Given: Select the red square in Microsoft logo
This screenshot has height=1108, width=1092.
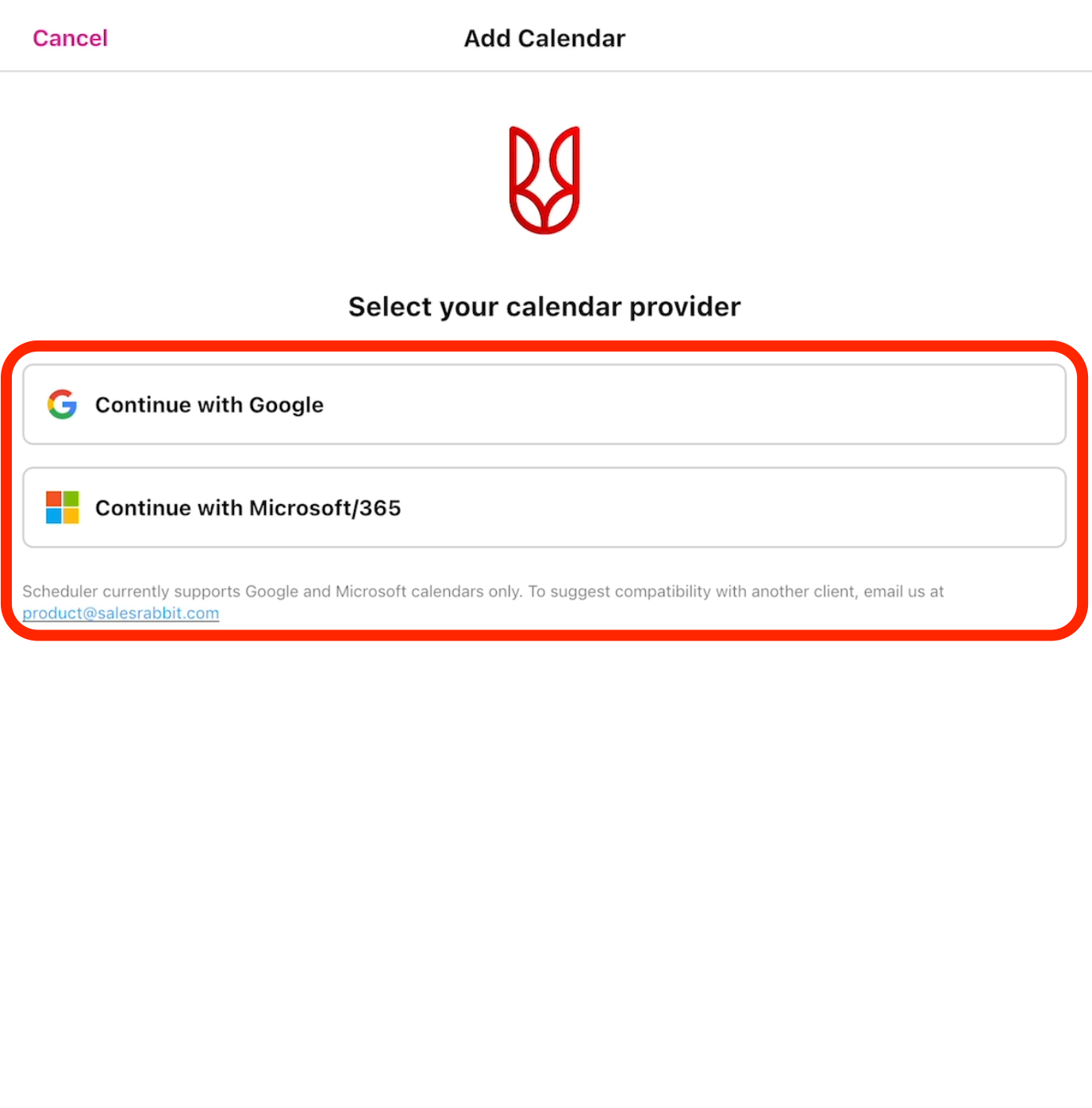Looking at the screenshot, I should click(53, 498).
